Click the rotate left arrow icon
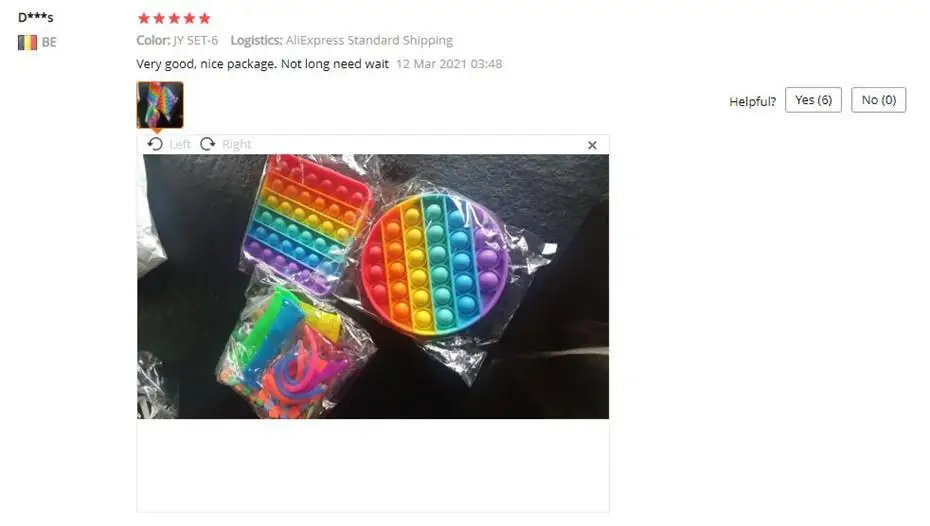The width and height of the screenshot is (930, 526). tap(155, 144)
